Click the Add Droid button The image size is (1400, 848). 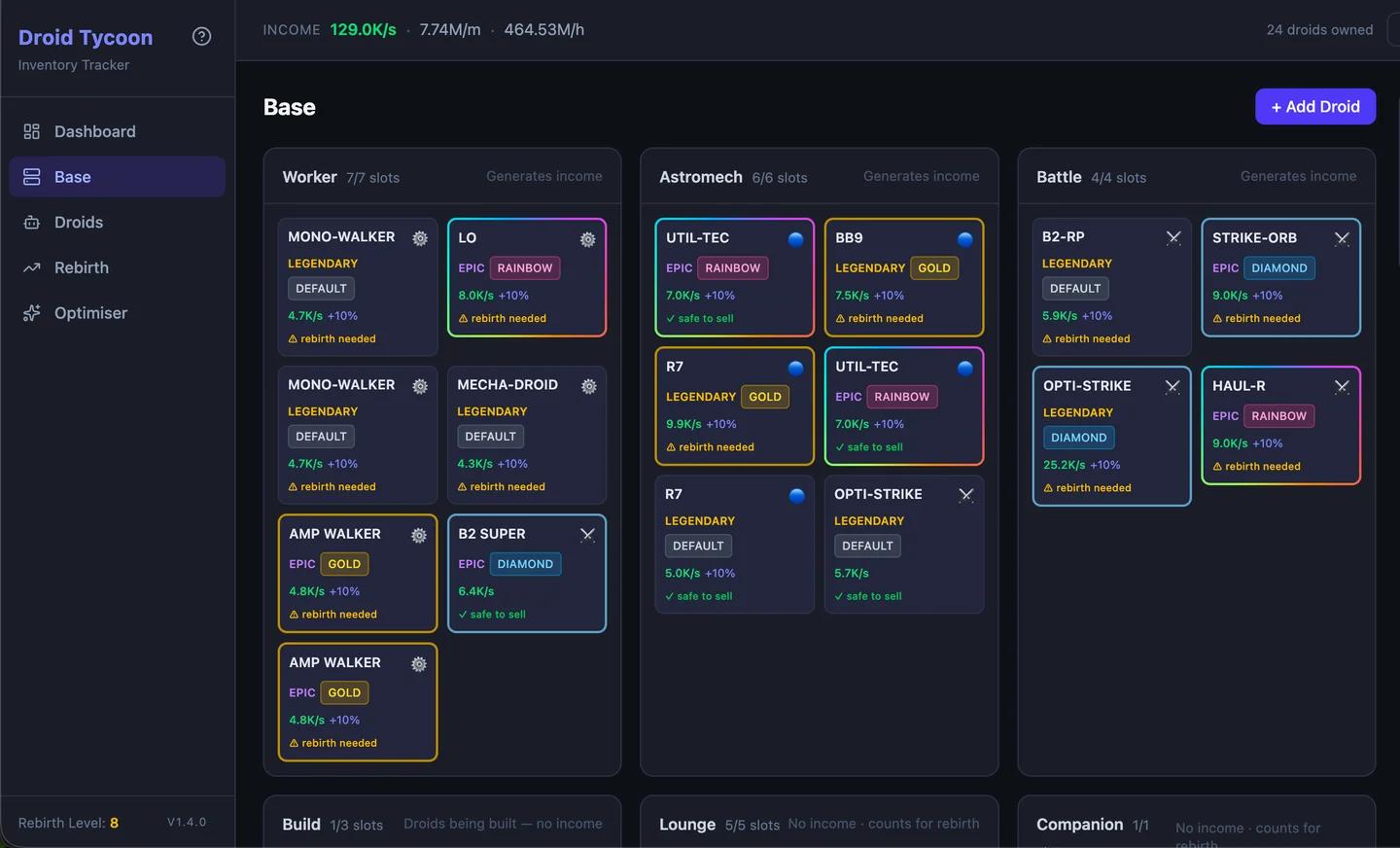[1315, 107]
